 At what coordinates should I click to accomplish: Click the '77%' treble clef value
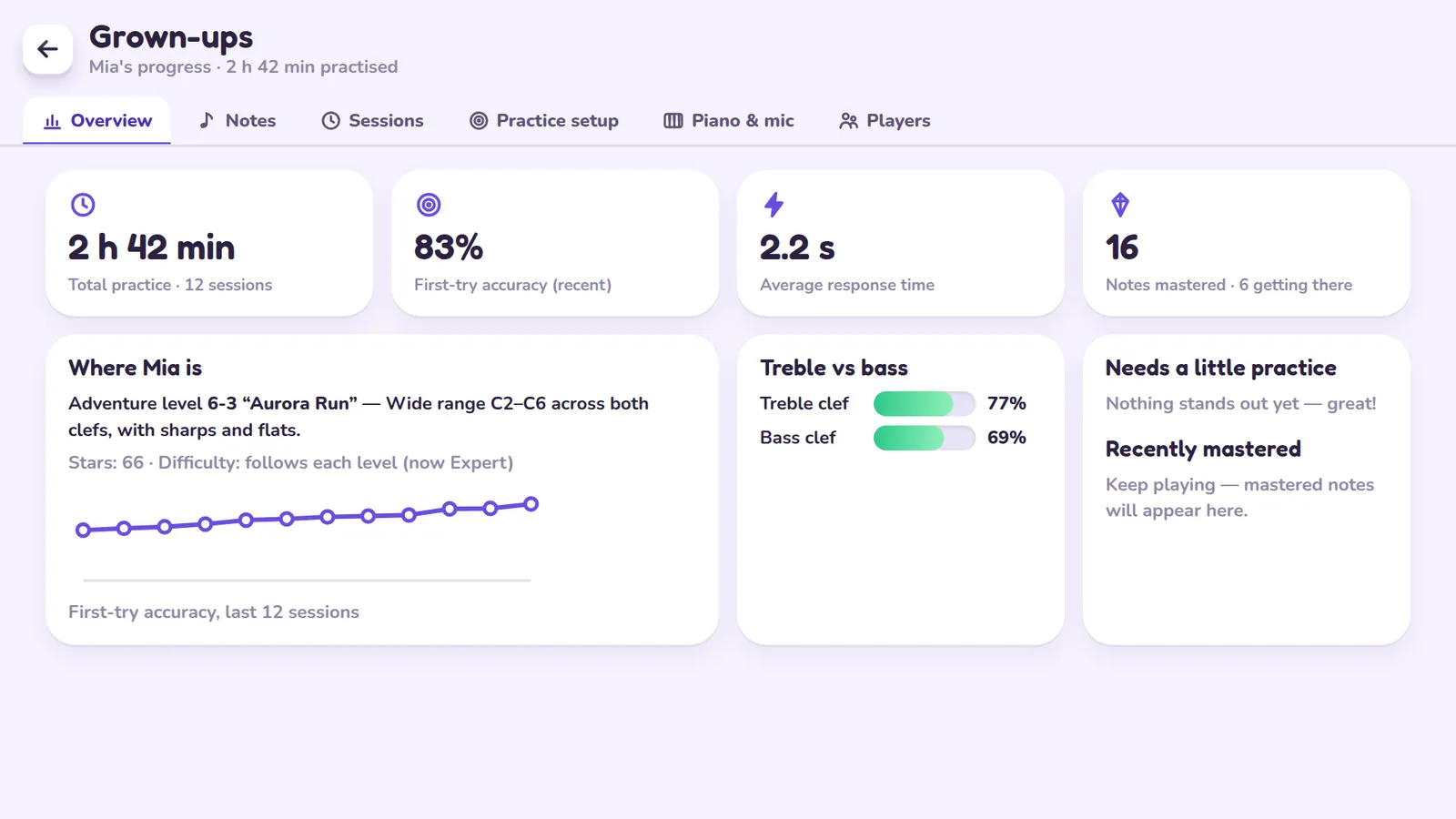click(x=1006, y=403)
